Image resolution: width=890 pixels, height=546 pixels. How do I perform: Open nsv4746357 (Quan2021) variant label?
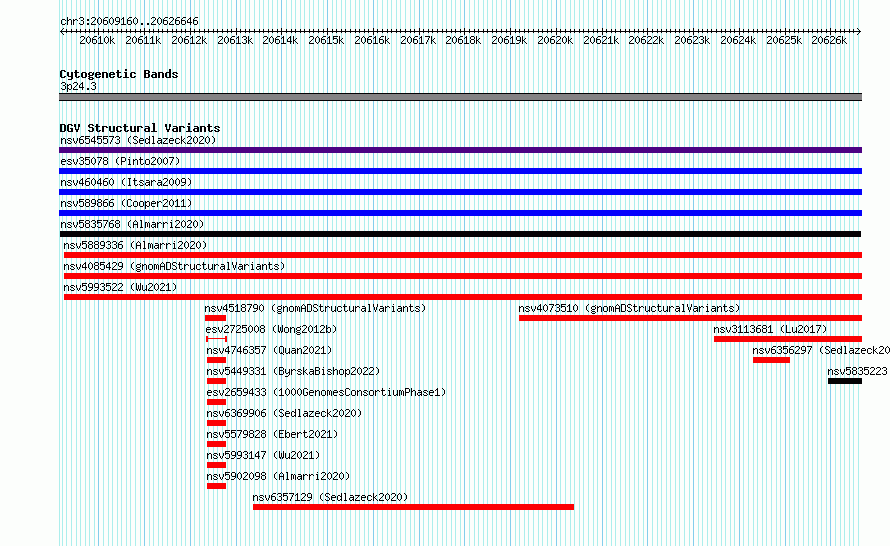click(x=269, y=350)
